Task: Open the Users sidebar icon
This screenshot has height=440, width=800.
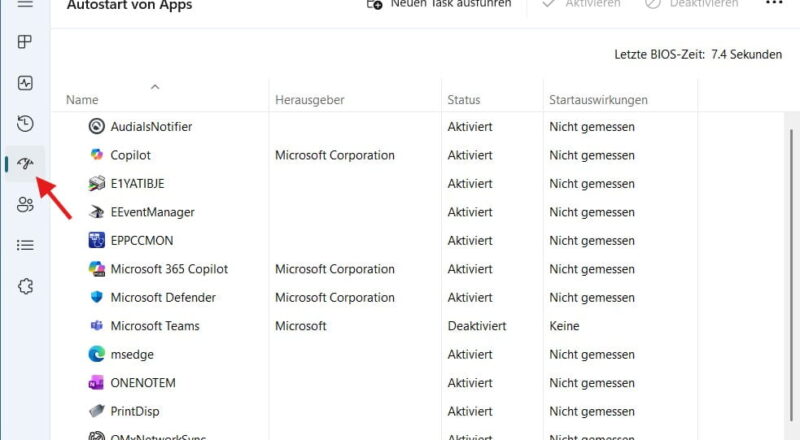Action: tap(25, 205)
